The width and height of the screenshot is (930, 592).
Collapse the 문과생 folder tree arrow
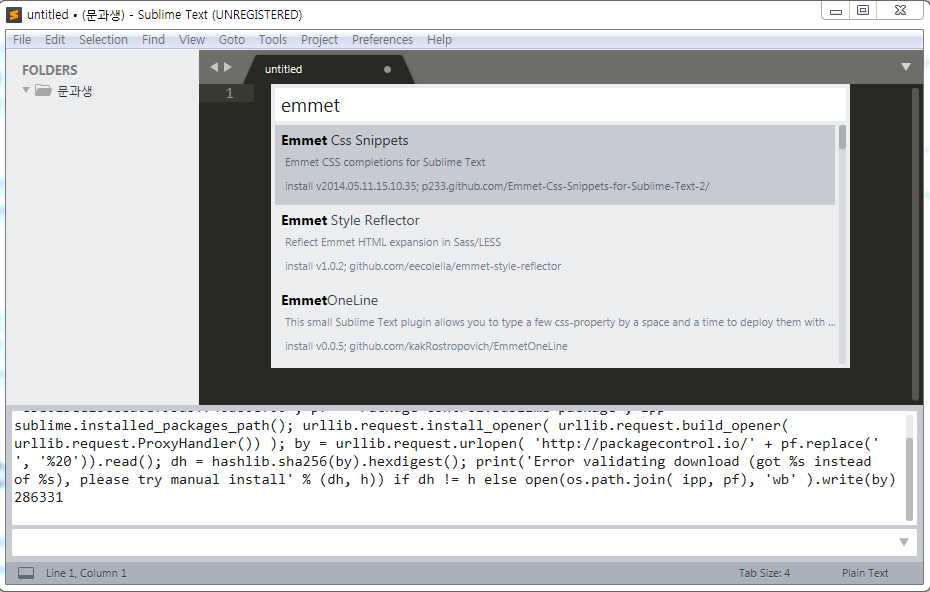pos(26,90)
